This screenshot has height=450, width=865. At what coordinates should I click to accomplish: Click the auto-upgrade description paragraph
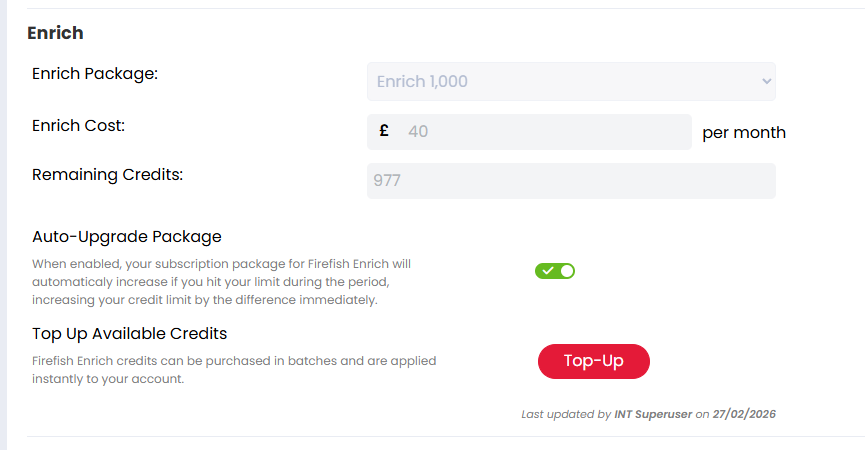220,282
